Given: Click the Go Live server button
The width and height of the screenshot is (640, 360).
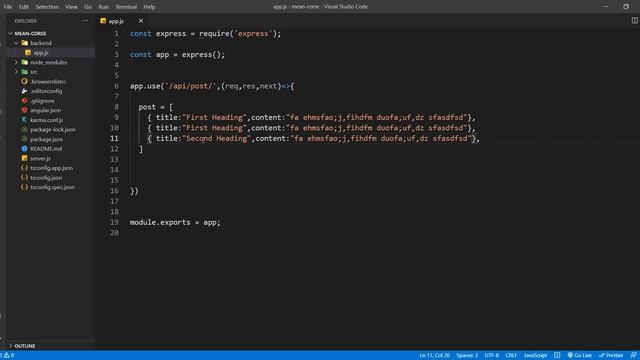Looking at the screenshot, I should point(580,355).
